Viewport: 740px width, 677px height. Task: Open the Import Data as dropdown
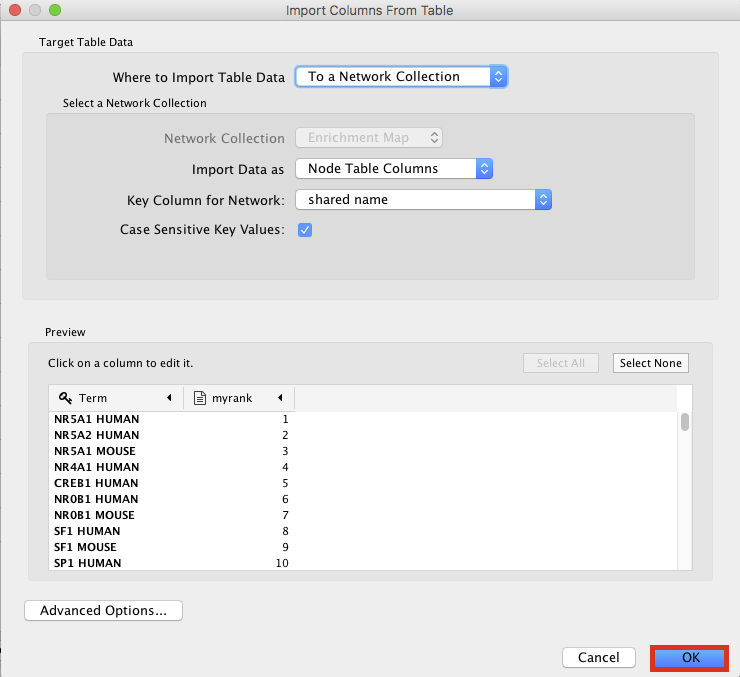pyautogui.click(x=394, y=169)
